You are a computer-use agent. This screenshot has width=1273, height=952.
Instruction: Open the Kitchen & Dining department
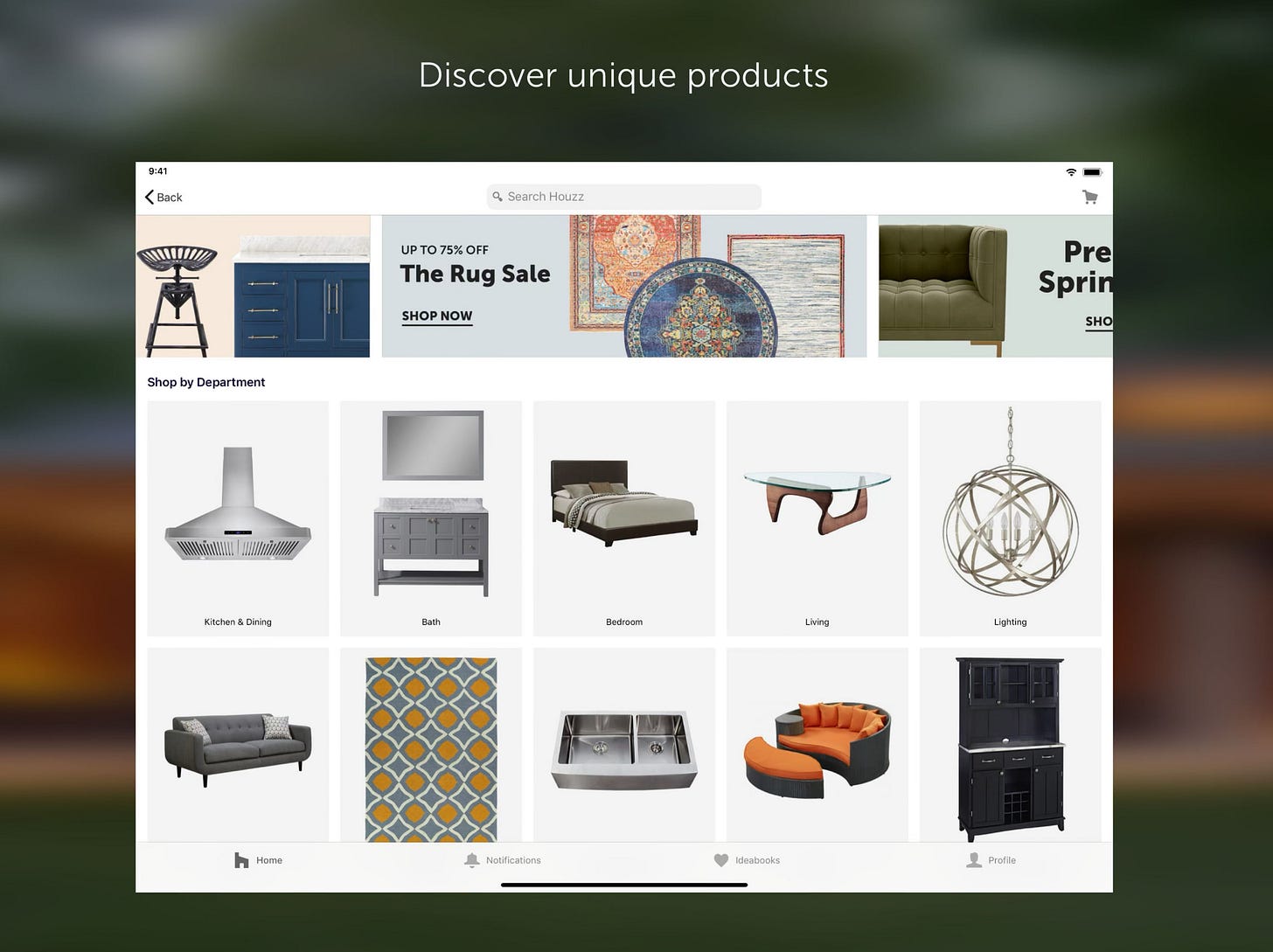[x=238, y=518]
